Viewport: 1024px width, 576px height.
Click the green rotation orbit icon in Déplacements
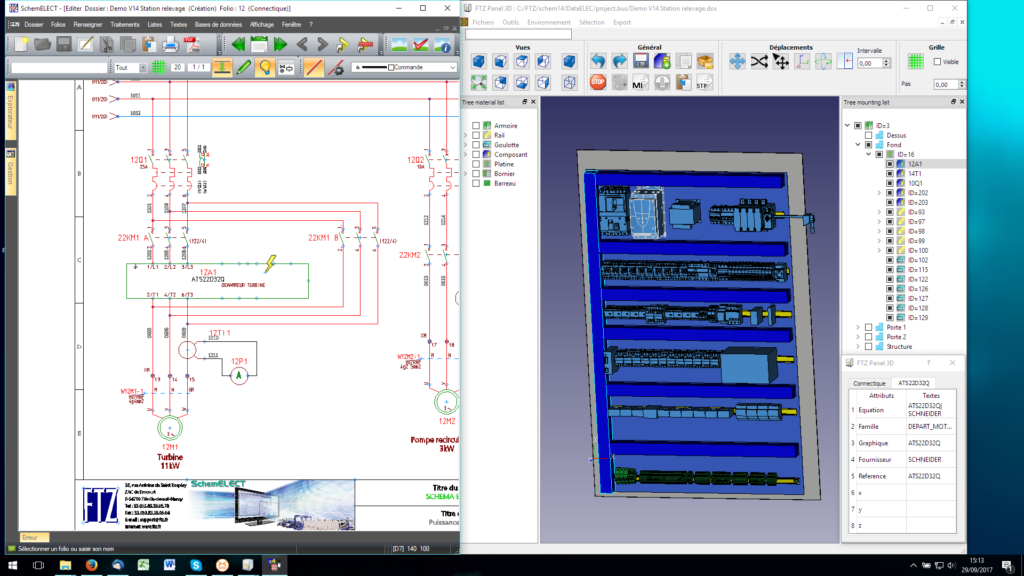823,61
